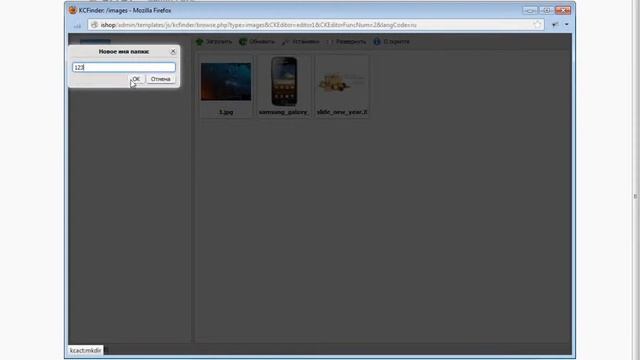Click the slide_new_year file name label
This screenshot has width=640, height=360.
click(x=342, y=112)
